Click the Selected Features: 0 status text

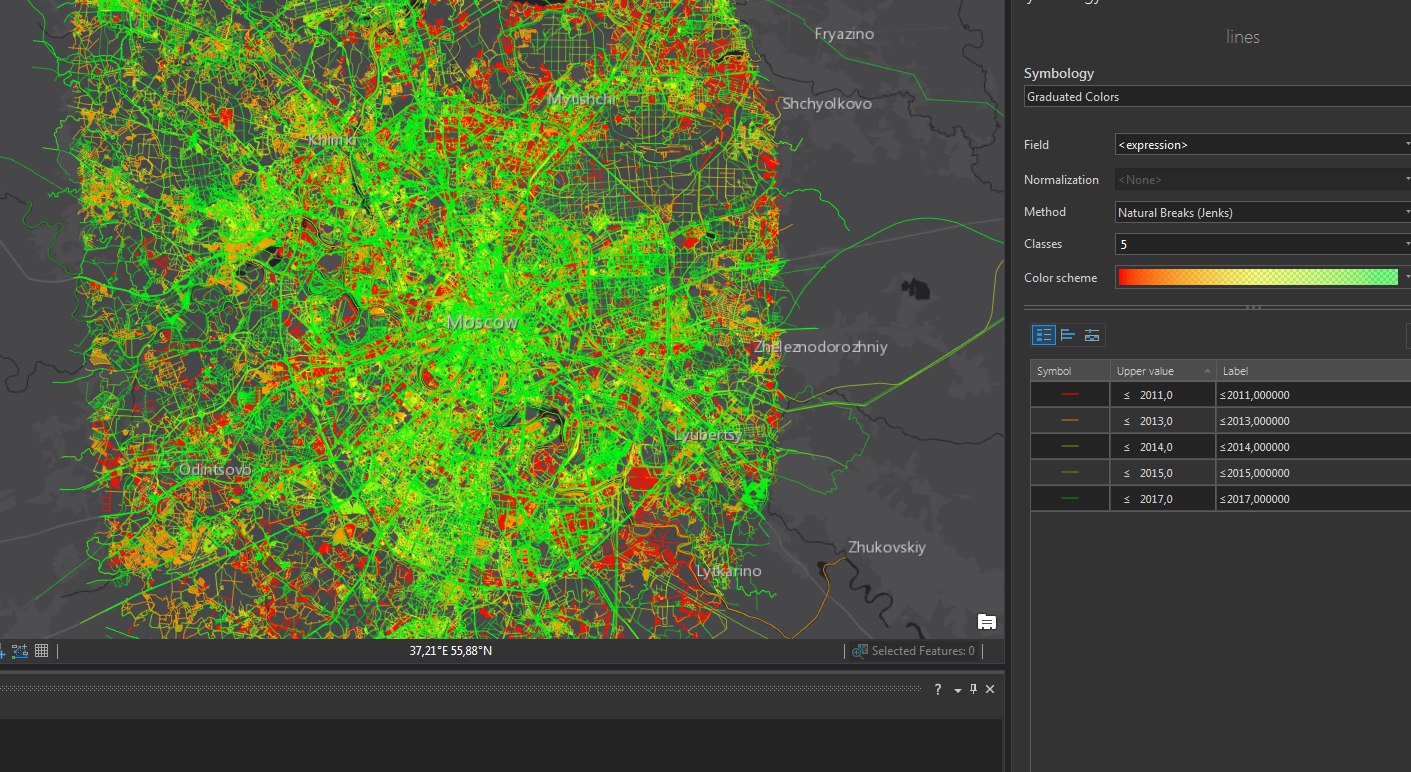[923, 651]
